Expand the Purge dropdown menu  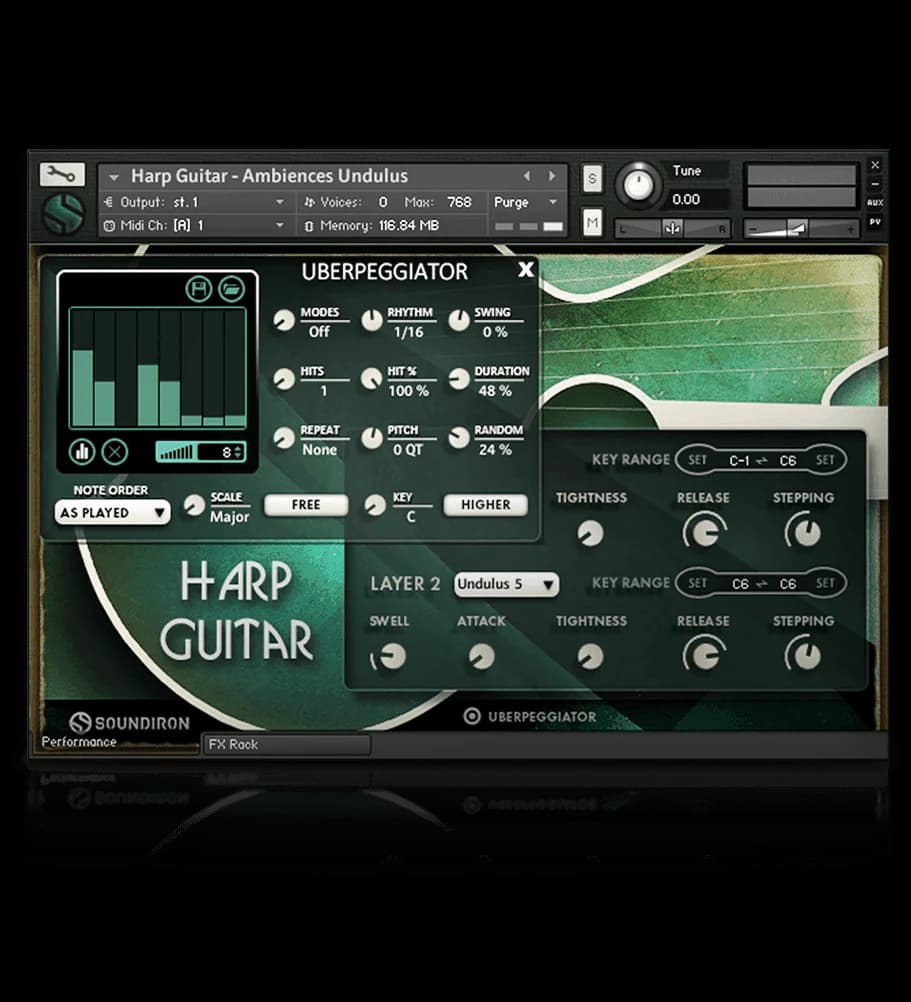pyautogui.click(x=525, y=202)
